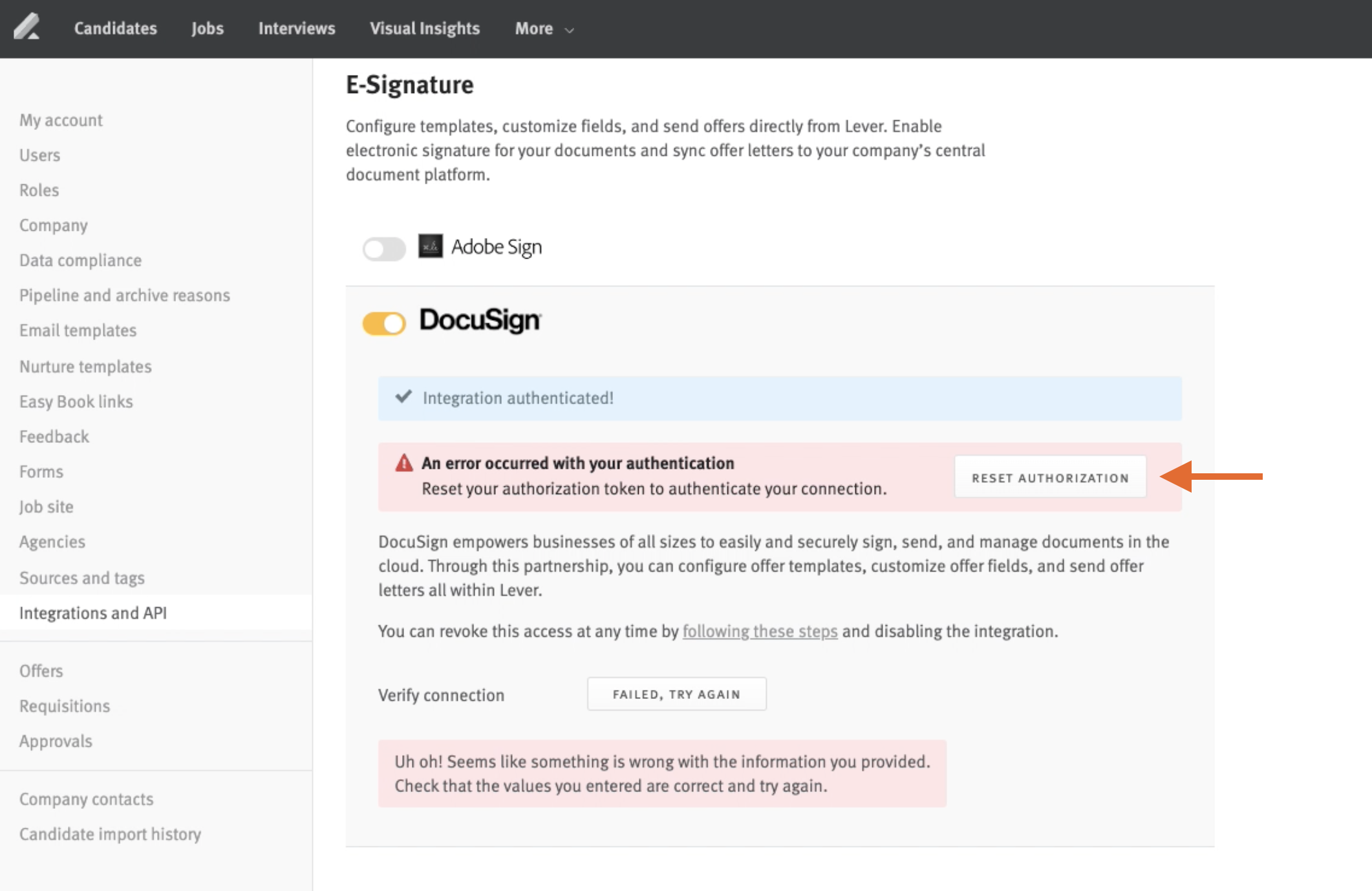Click the Reset Authorization button
1372x891 pixels.
(x=1050, y=477)
